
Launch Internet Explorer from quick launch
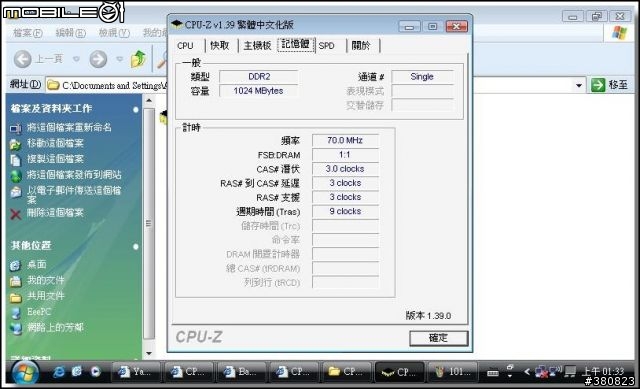pyautogui.click(x=59, y=371)
